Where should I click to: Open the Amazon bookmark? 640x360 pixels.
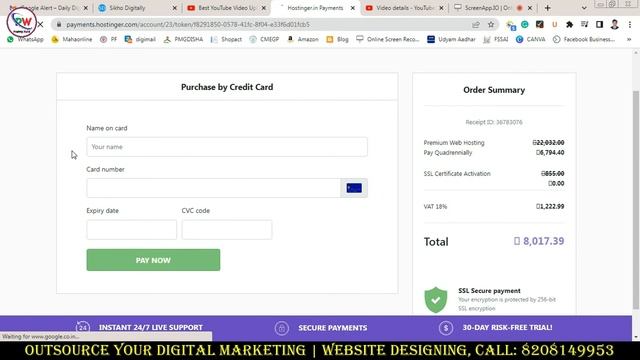click(302, 39)
